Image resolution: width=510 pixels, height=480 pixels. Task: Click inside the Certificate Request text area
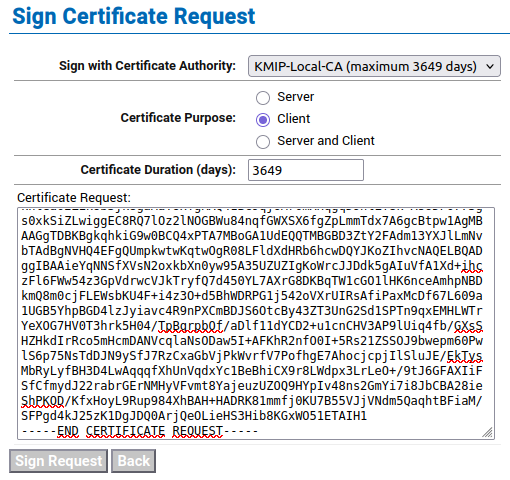click(x=256, y=323)
